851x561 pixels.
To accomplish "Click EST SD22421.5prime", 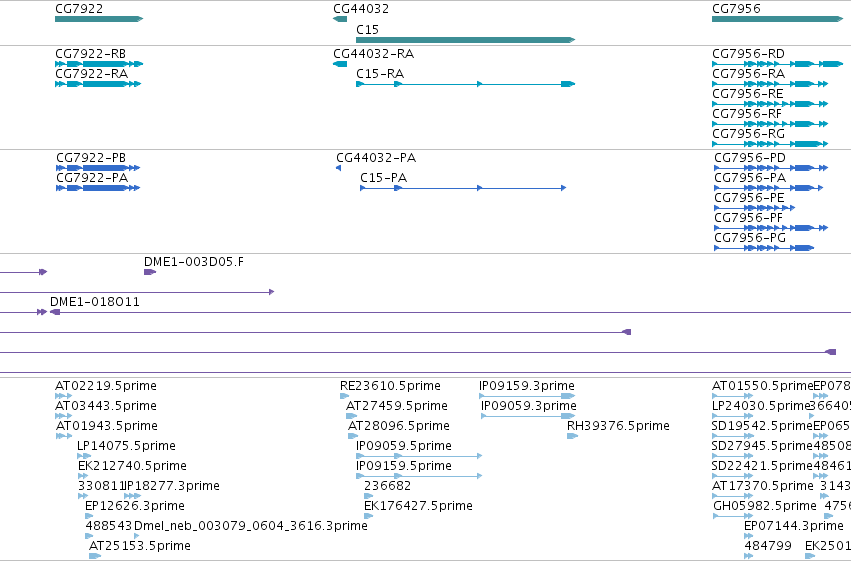I will point(762,466).
